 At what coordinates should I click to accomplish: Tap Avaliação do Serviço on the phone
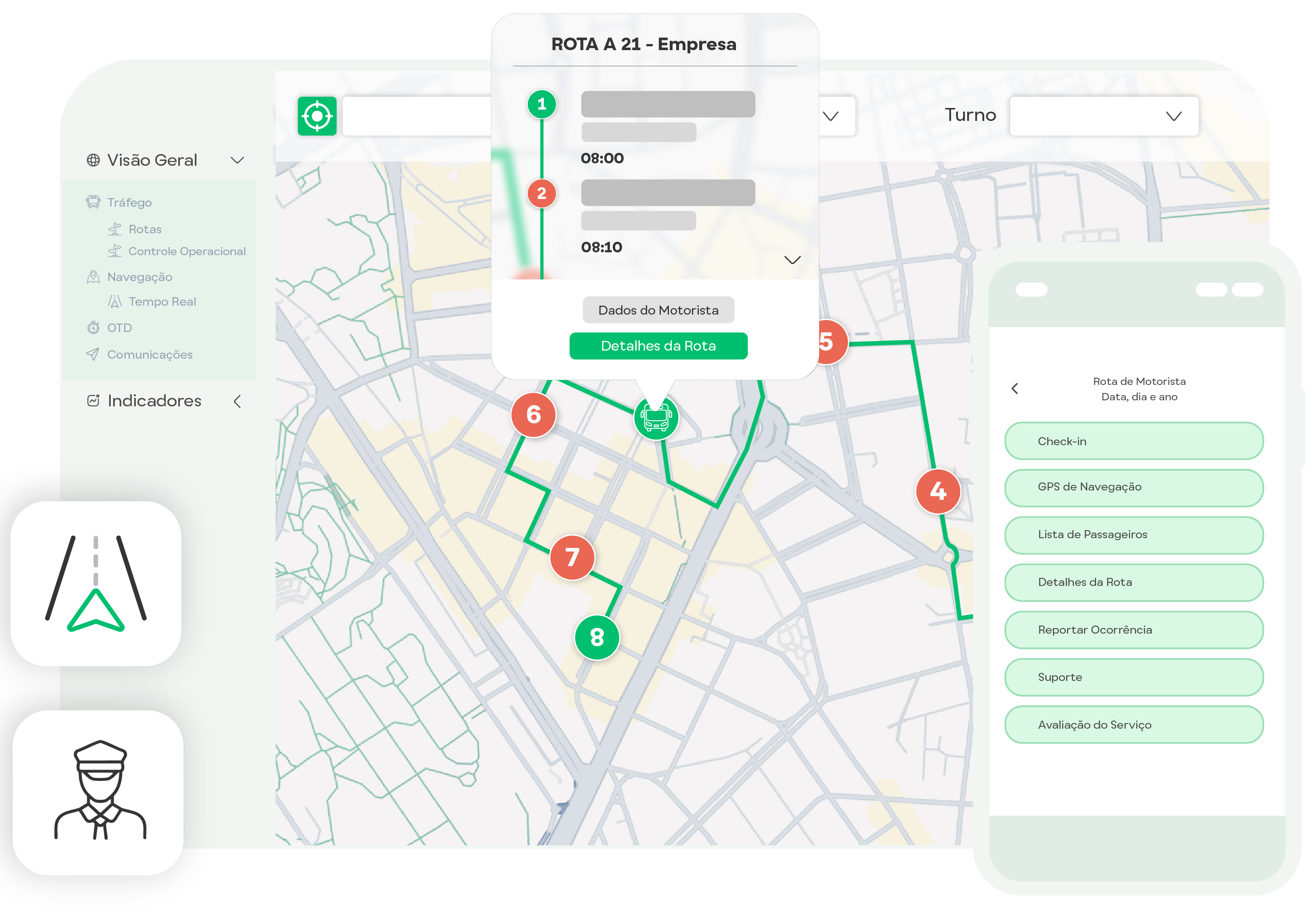pyautogui.click(x=1134, y=725)
